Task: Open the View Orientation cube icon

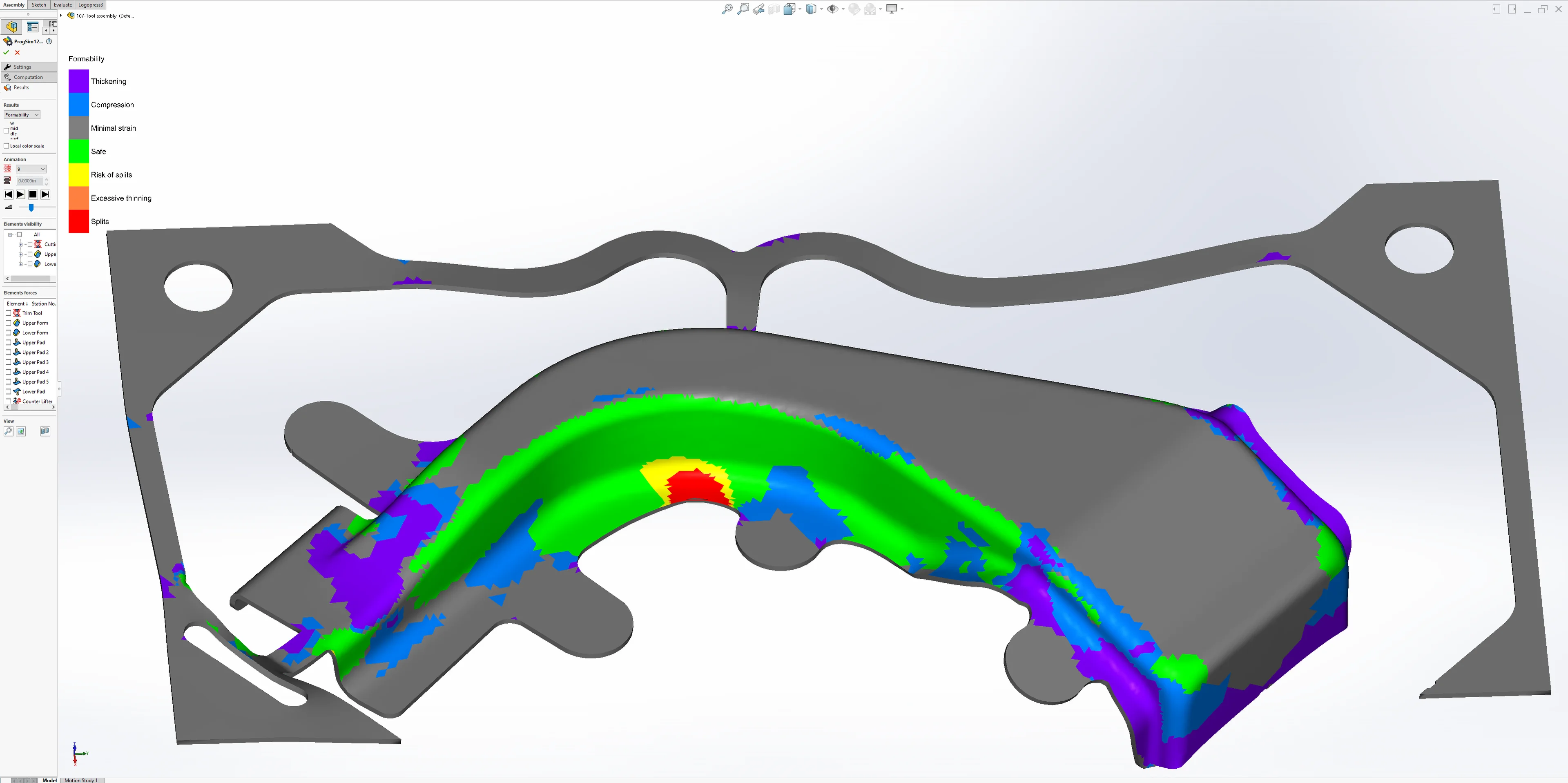Action: (x=790, y=9)
